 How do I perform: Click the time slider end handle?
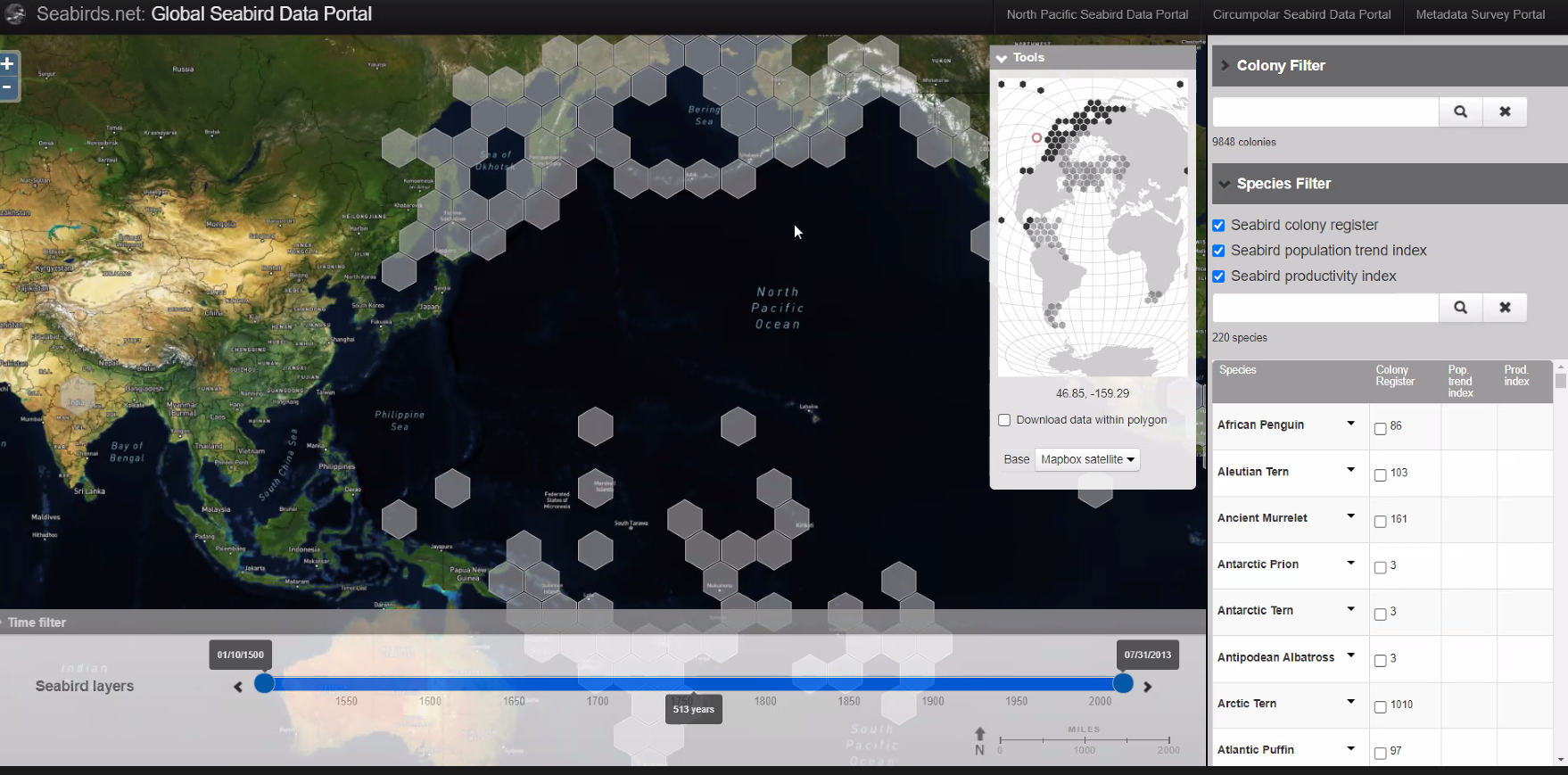click(x=1123, y=683)
